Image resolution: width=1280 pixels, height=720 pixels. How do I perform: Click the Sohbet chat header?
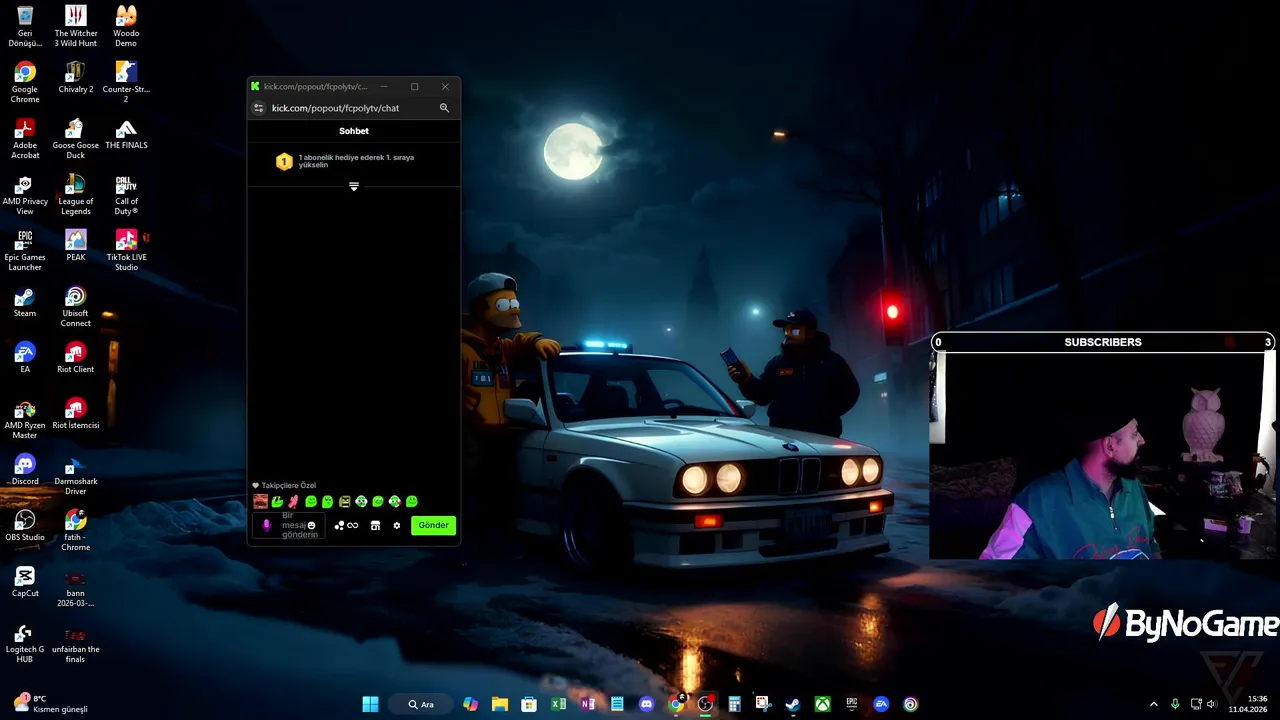click(354, 131)
